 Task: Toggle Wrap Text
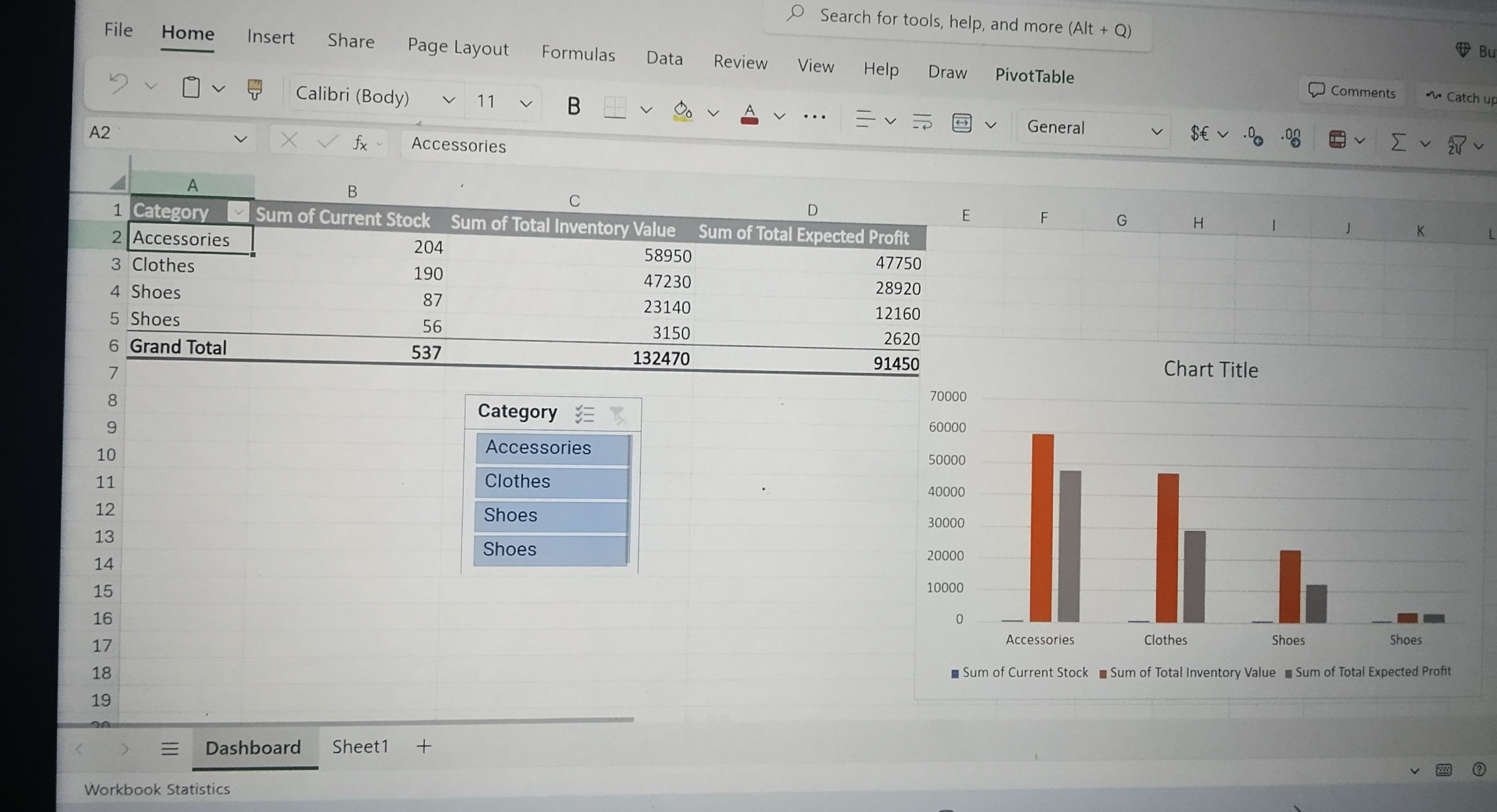tap(922, 122)
